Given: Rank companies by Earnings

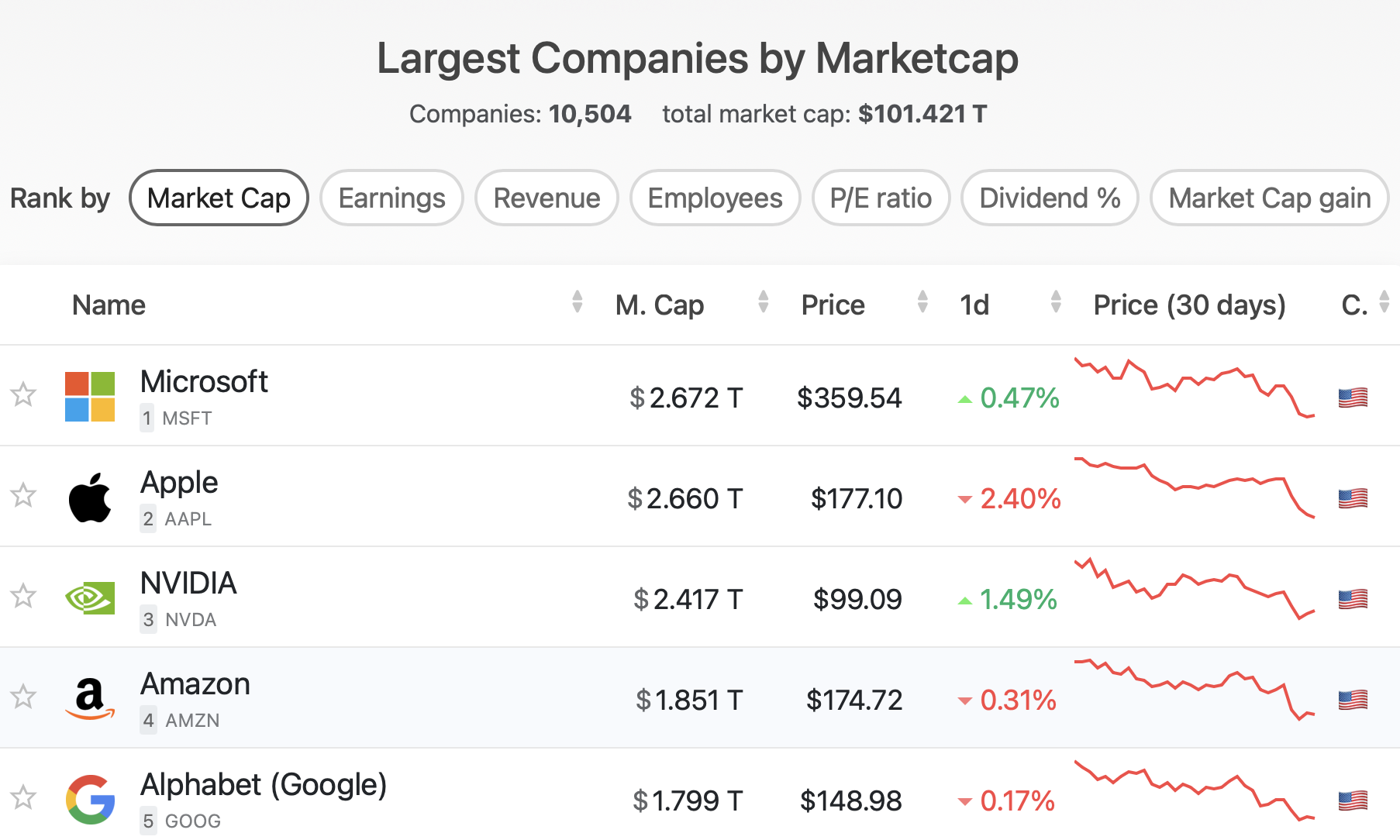Looking at the screenshot, I should (x=391, y=198).
